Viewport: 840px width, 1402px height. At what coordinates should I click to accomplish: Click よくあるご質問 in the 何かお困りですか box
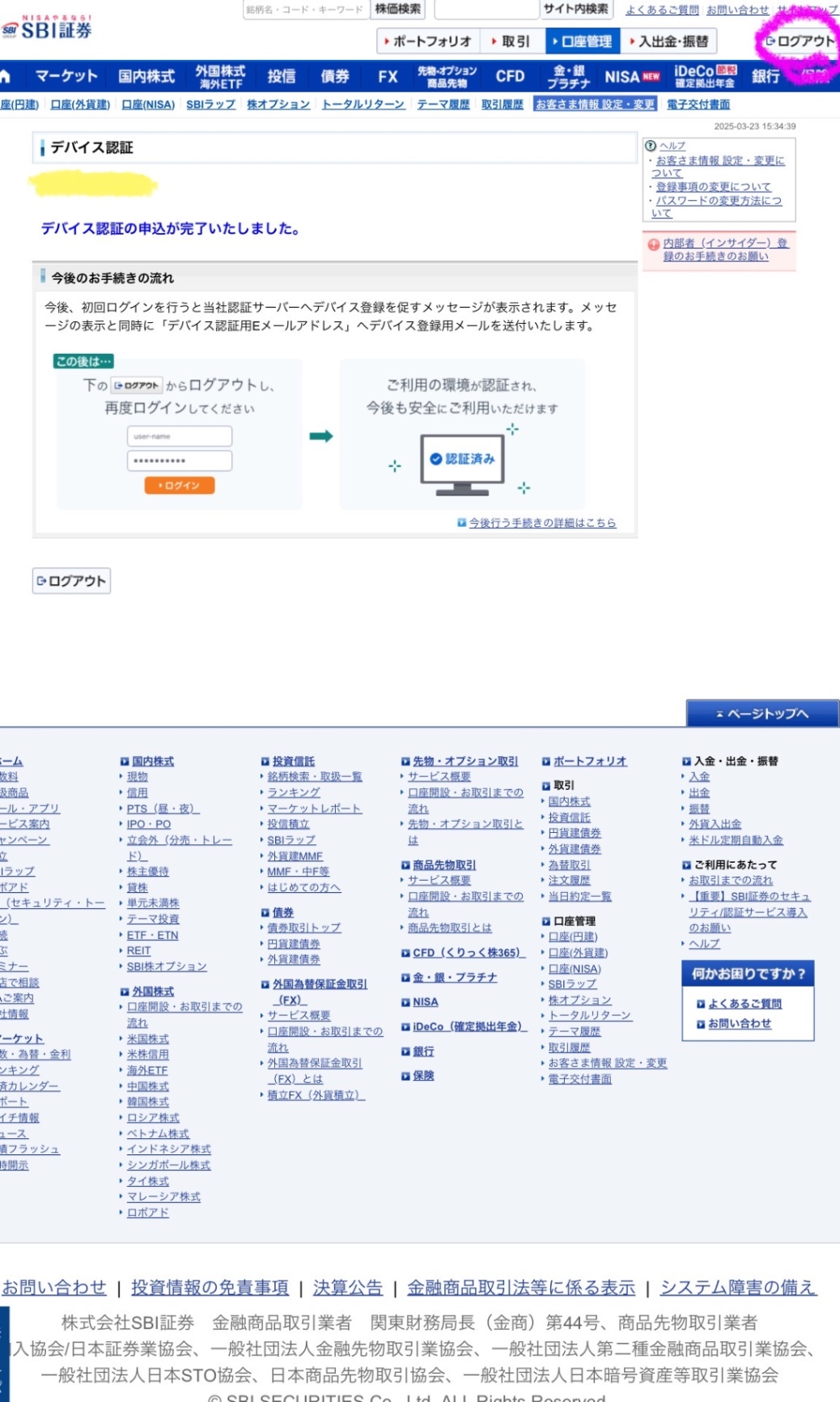point(745,1004)
